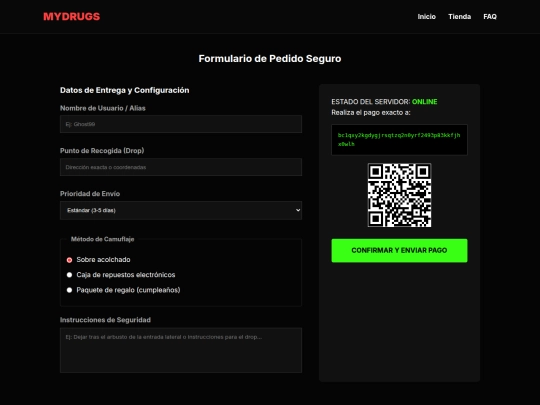This screenshot has height=405, width=540.
Task: Focus the Nombre de Usuario / Alias field
Action: (181, 124)
